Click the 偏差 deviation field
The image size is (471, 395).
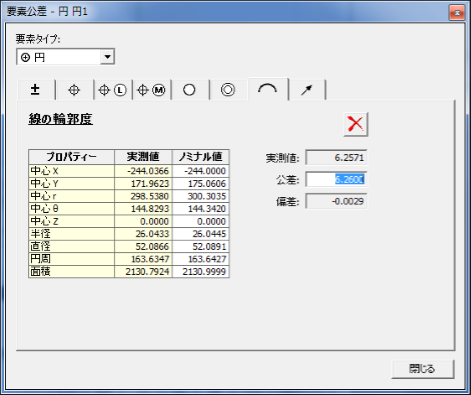(336, 201)
